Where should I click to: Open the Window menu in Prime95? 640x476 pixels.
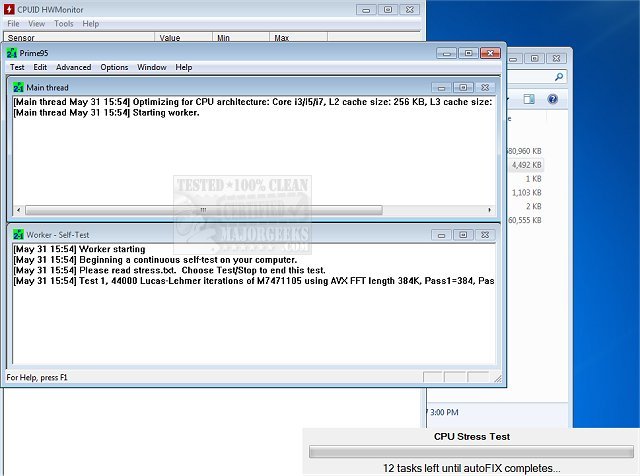click(x=152, y=67)
